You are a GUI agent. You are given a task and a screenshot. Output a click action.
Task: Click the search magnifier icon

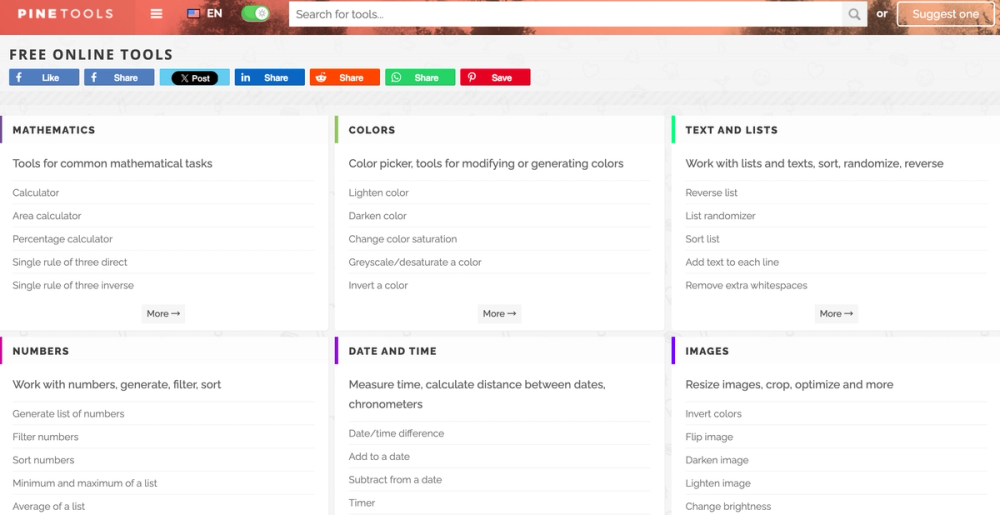click(x=854, y=14)
